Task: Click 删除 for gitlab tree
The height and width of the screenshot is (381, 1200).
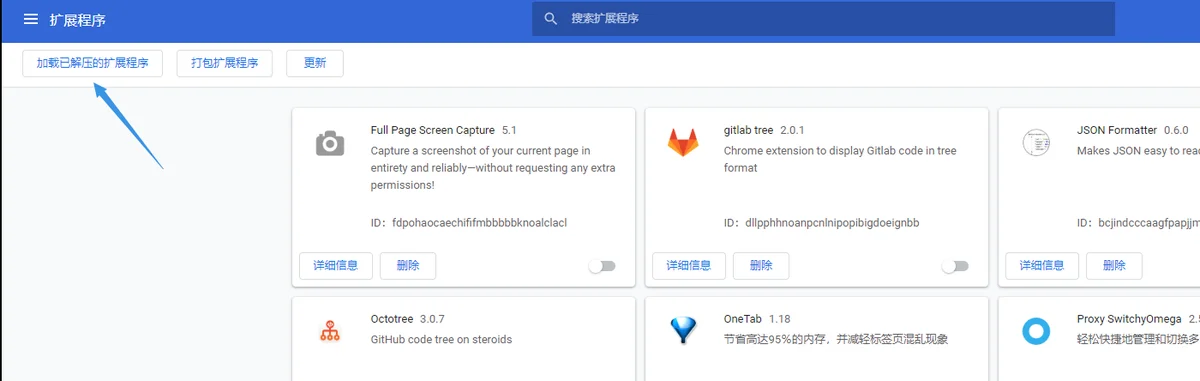Action: point(761,265)
